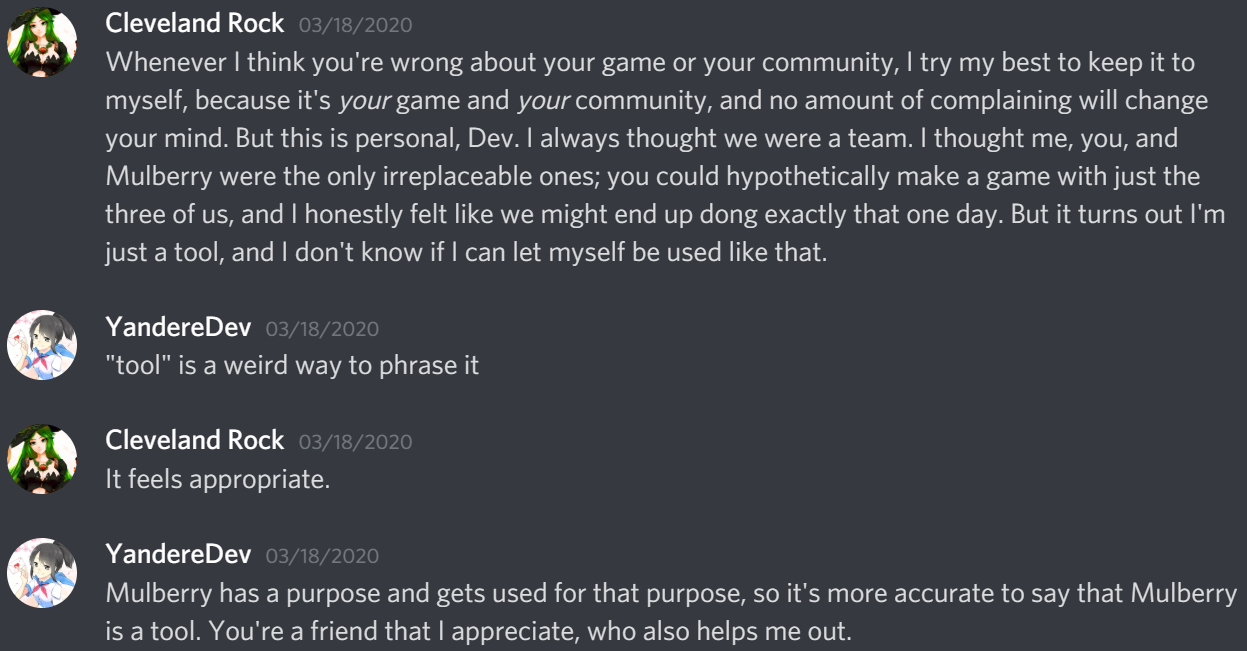Select the timestamp on "It feels appropriate." message
This screenshot has width=1247, height=651.
point(355,441)
